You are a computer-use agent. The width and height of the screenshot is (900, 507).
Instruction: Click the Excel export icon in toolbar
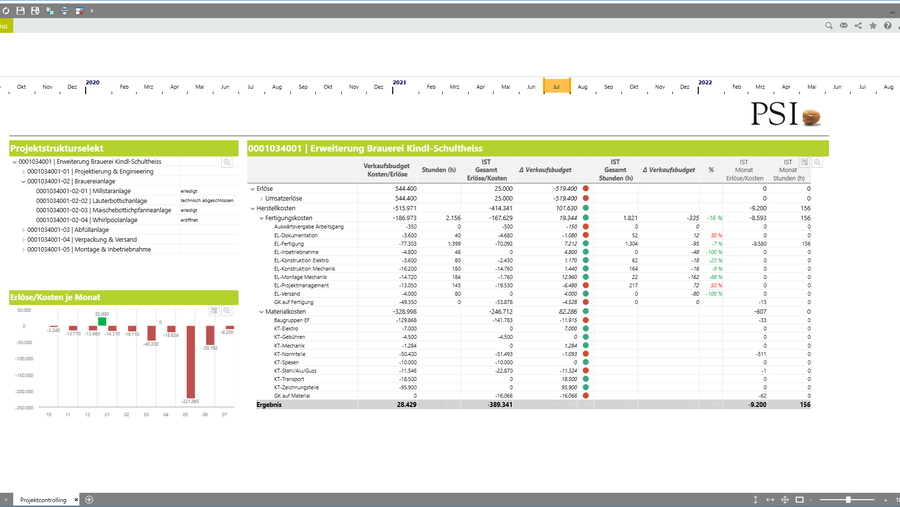click(x=50, y=10)
